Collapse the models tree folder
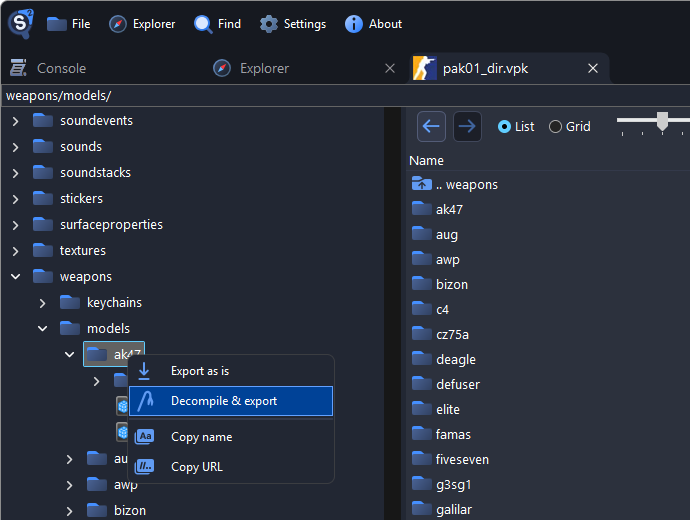The width and height of the screenshot is (690, 520). (42, 329)
